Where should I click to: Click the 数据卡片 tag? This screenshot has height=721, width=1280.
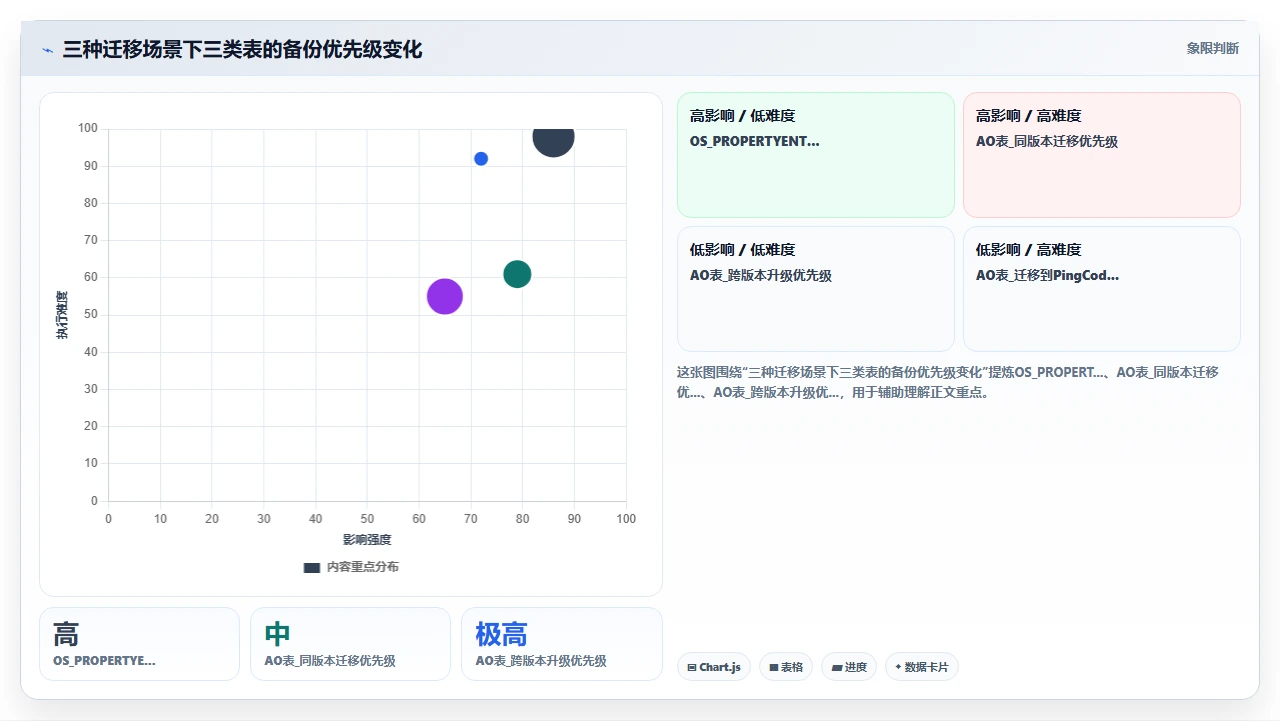click(x=922, y=667)
